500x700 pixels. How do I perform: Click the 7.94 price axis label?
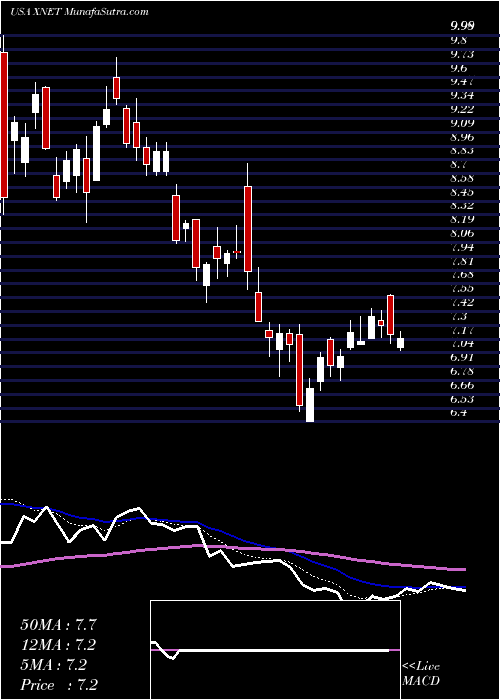(x=462, y=247)
